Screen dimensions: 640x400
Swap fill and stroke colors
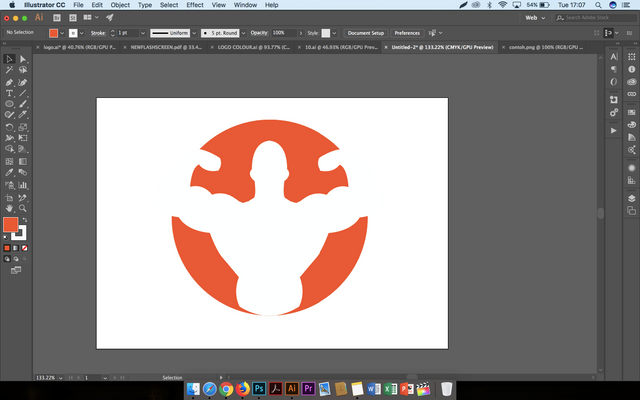pyautogui.click(x=24, y=220)
